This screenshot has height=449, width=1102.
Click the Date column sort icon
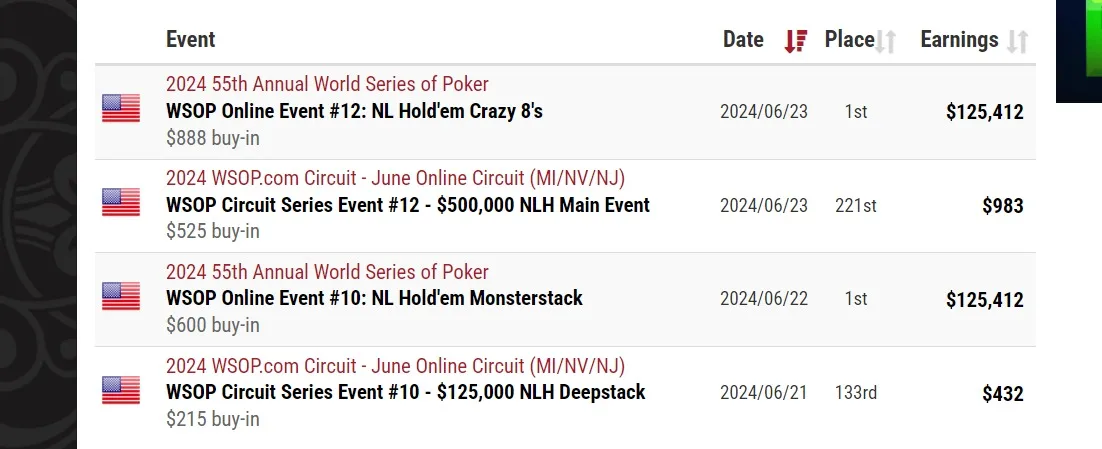pyautogui.click(x=795, y=41)
